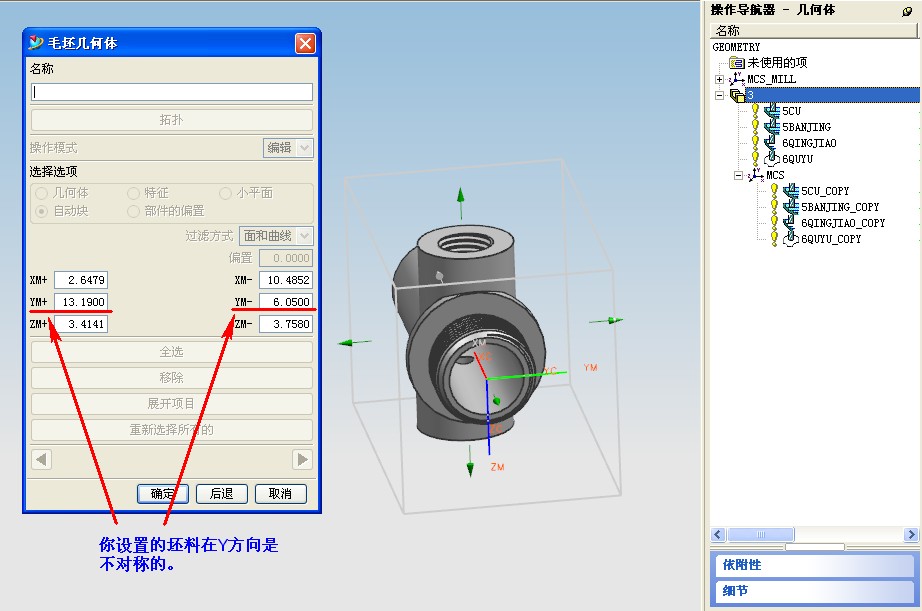Select the 特征 radio option
Image resolution: width=922 pixels, height=611 pixels.
133,193
